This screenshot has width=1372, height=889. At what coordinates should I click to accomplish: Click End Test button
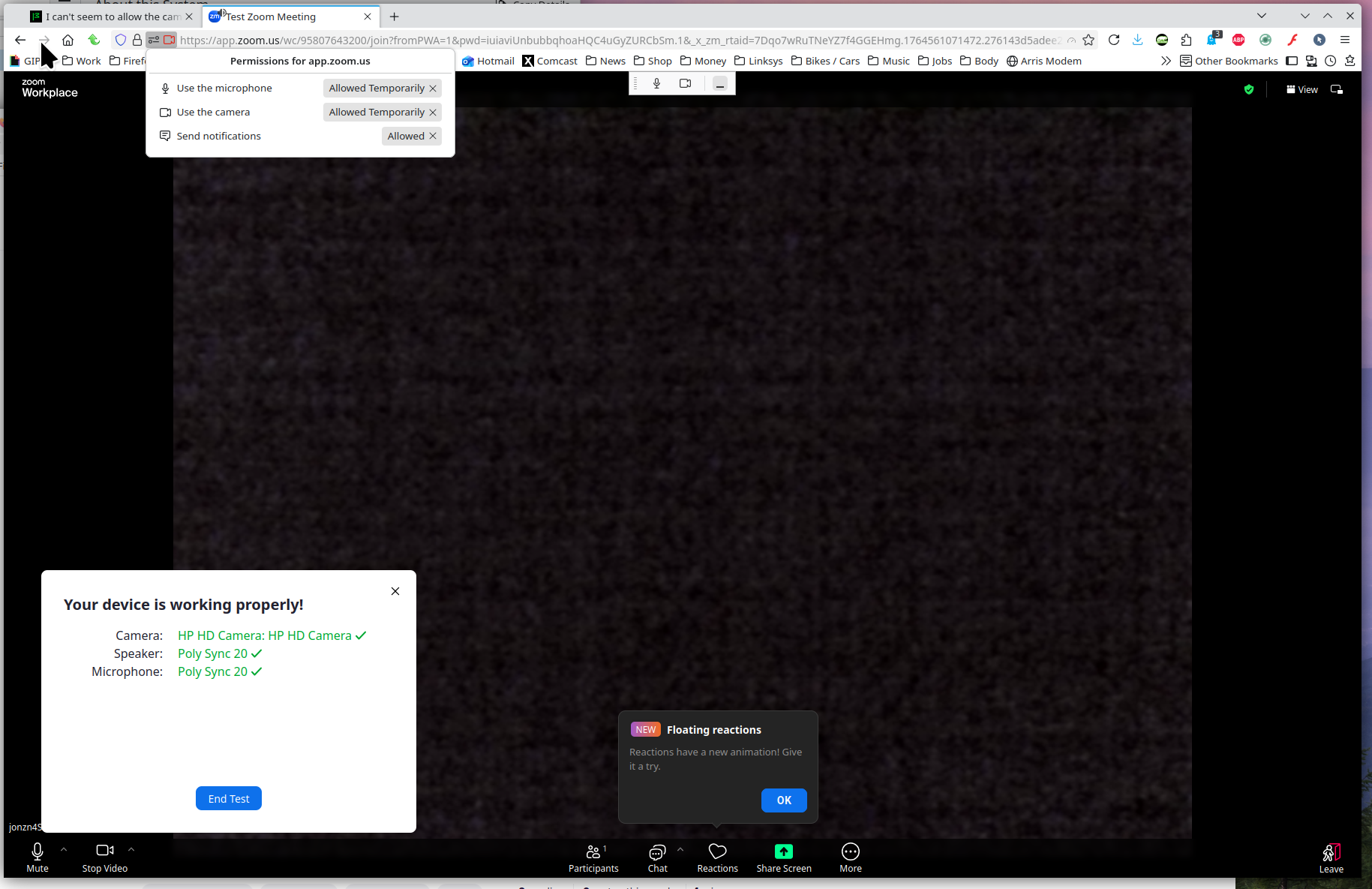[229, 799]
